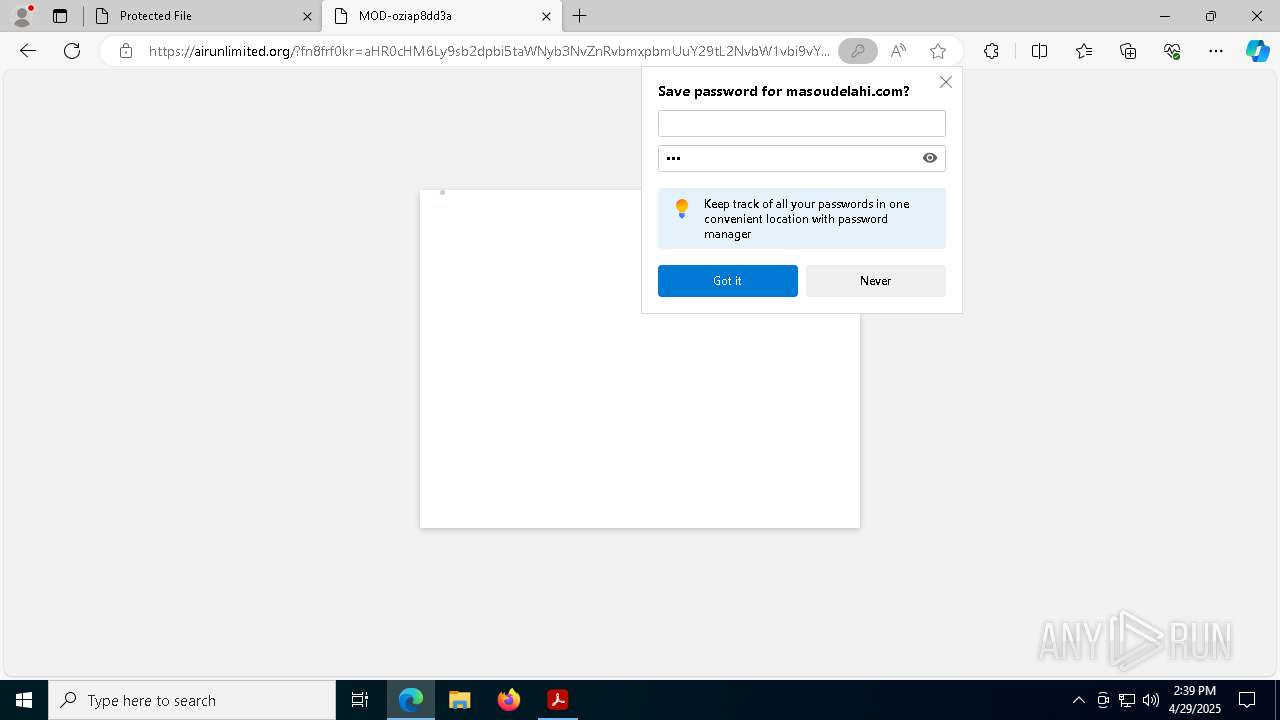
Task: Open a new tab with plus button
Action: (x=580, y=16)
